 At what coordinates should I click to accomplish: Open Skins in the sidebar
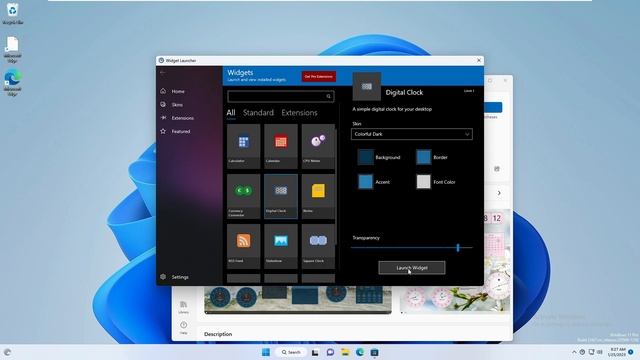tap(177, 105)
